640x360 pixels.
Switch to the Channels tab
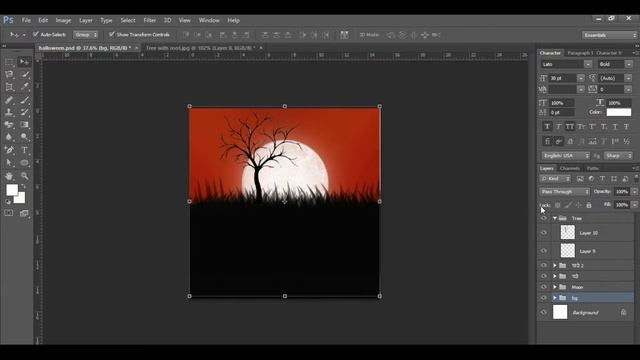570,168
